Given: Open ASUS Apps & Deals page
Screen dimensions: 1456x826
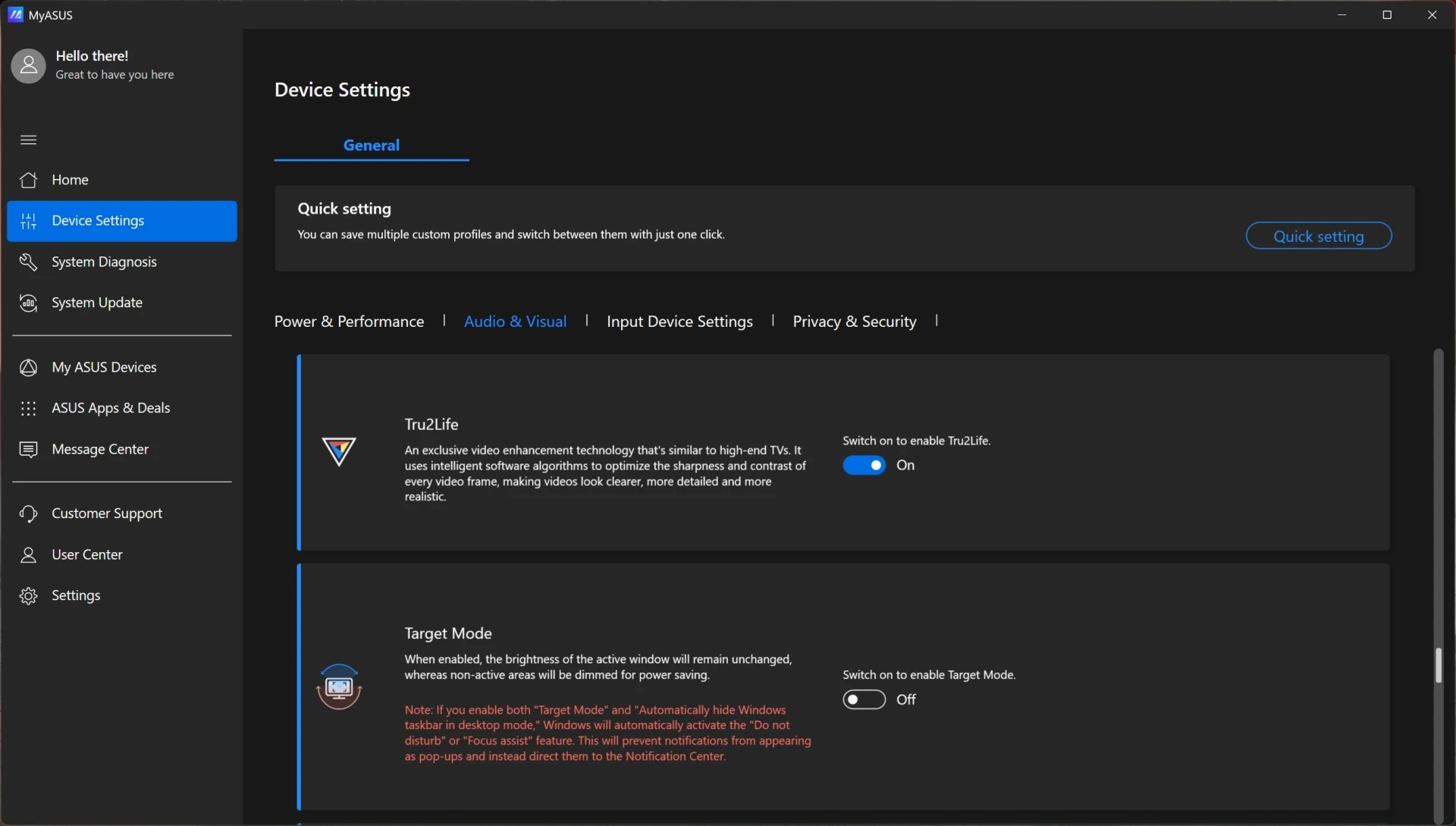Looking at the screenshot, I should point(122,408).
